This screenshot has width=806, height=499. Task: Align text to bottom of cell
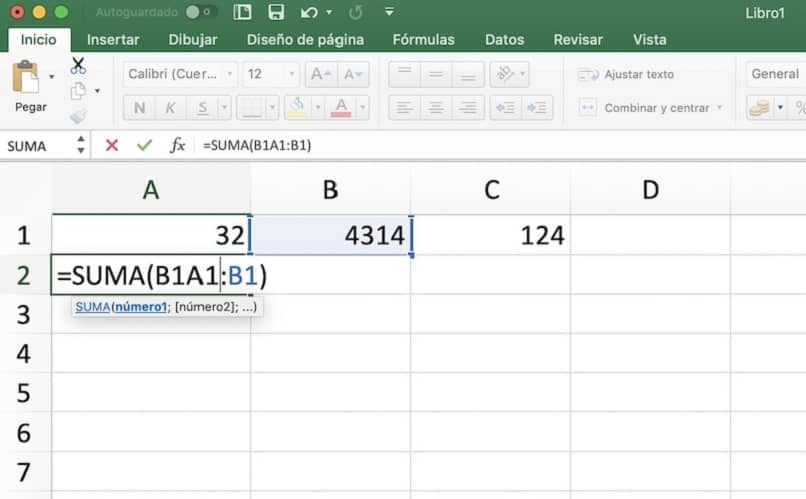[468, 75]
